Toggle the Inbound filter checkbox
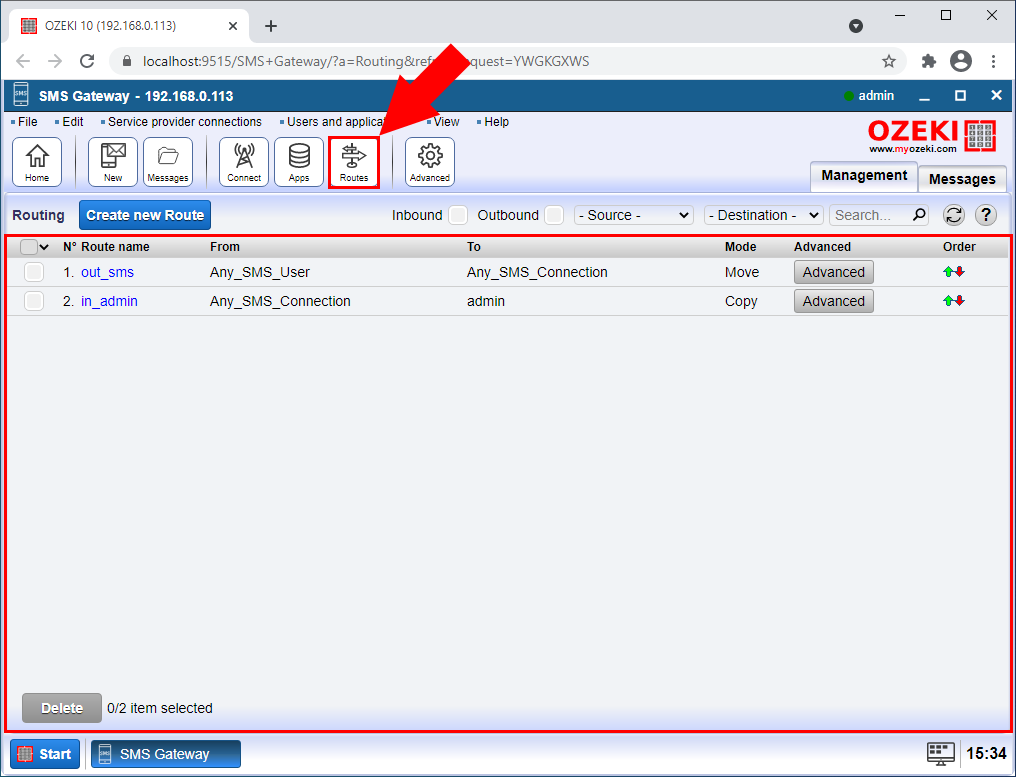 pyautogui.click(x=458, y=215)
